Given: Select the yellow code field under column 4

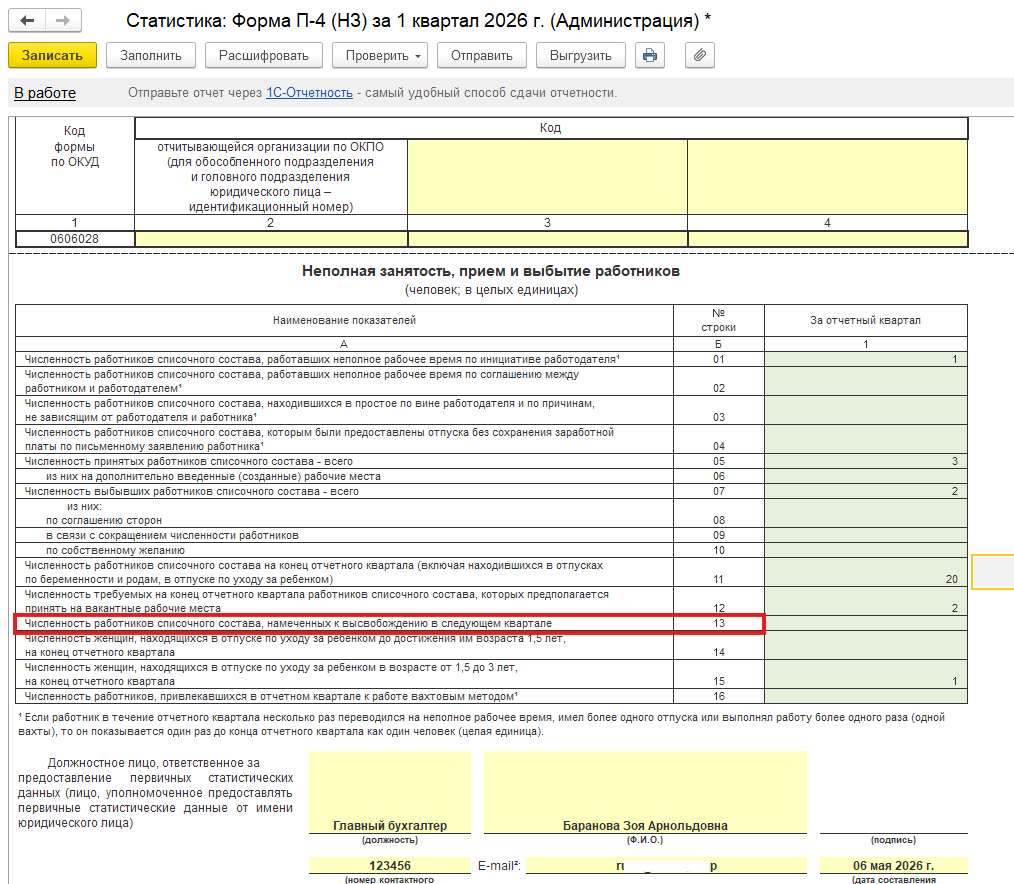Looking at the screenshot, I should [828, 239].
